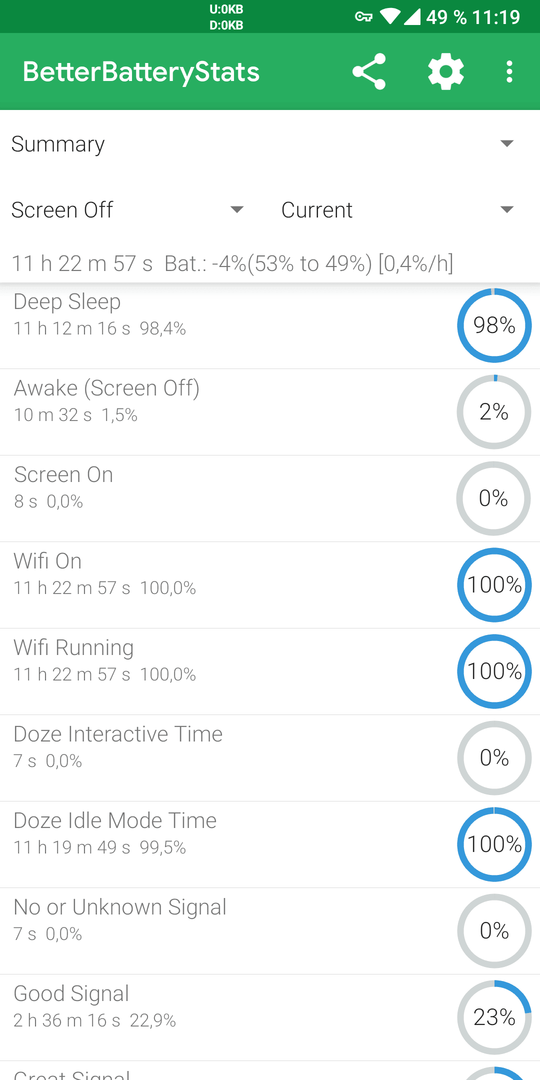Tap the Wifi On 100% circular gauge

pyautogui.click(x=494, y=585)
